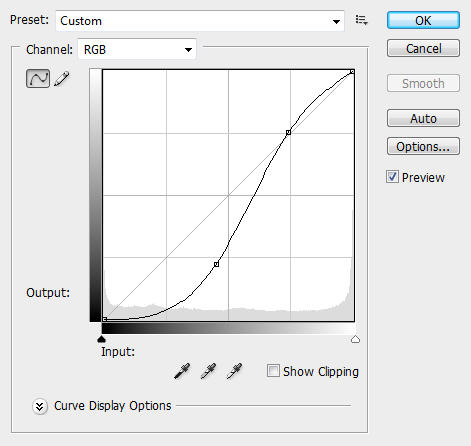Screen dimensions: 471x446
Task: Pick the white point eyedropper
Action: (234, 371)
